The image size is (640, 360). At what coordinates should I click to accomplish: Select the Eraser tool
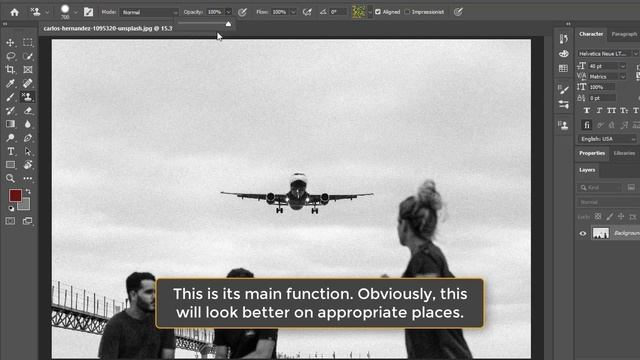pos(28,111)
